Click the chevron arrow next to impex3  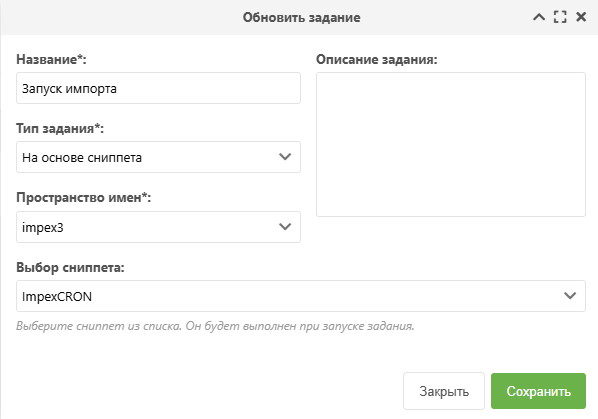[285, 227]
